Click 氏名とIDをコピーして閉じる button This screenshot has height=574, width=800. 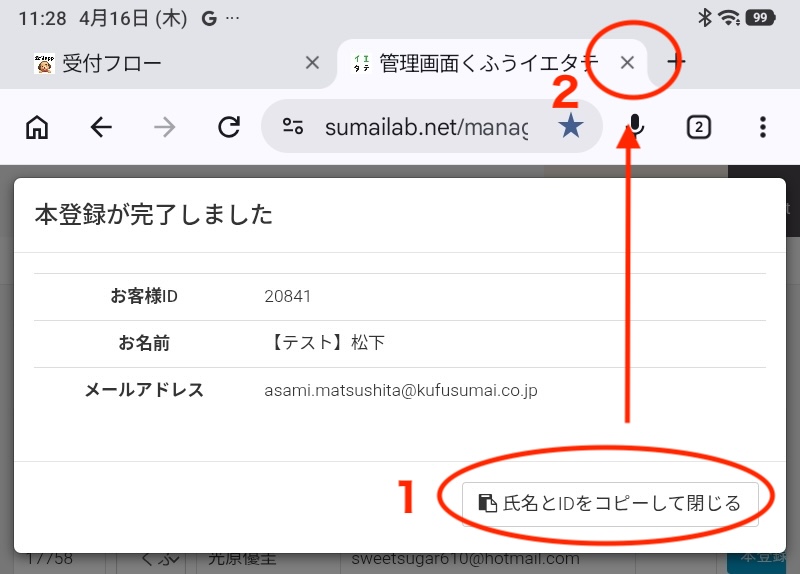[x=610, y=504]
